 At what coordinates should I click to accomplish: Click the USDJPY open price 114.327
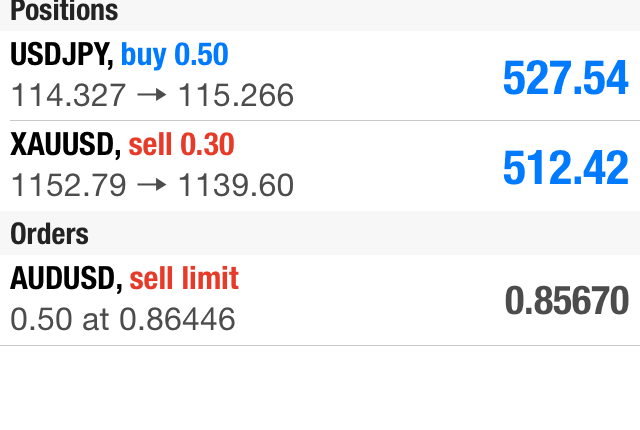tap(69, 95)
